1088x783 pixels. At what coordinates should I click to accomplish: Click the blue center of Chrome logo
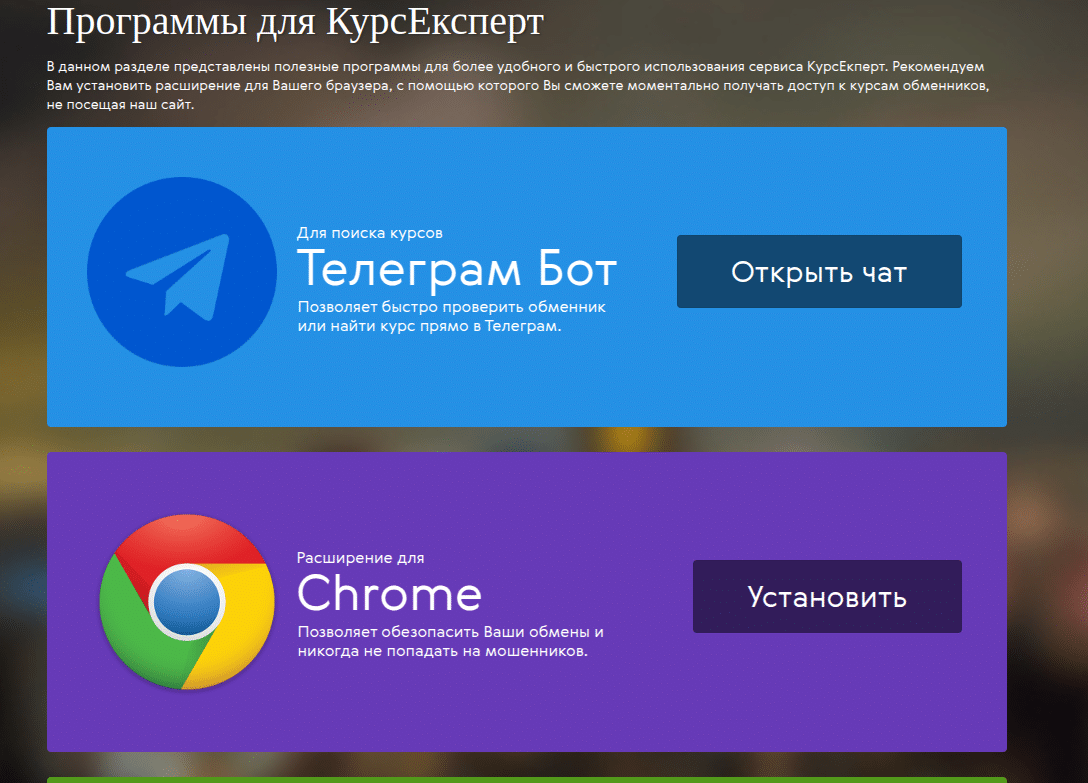(x=186, y=600)
